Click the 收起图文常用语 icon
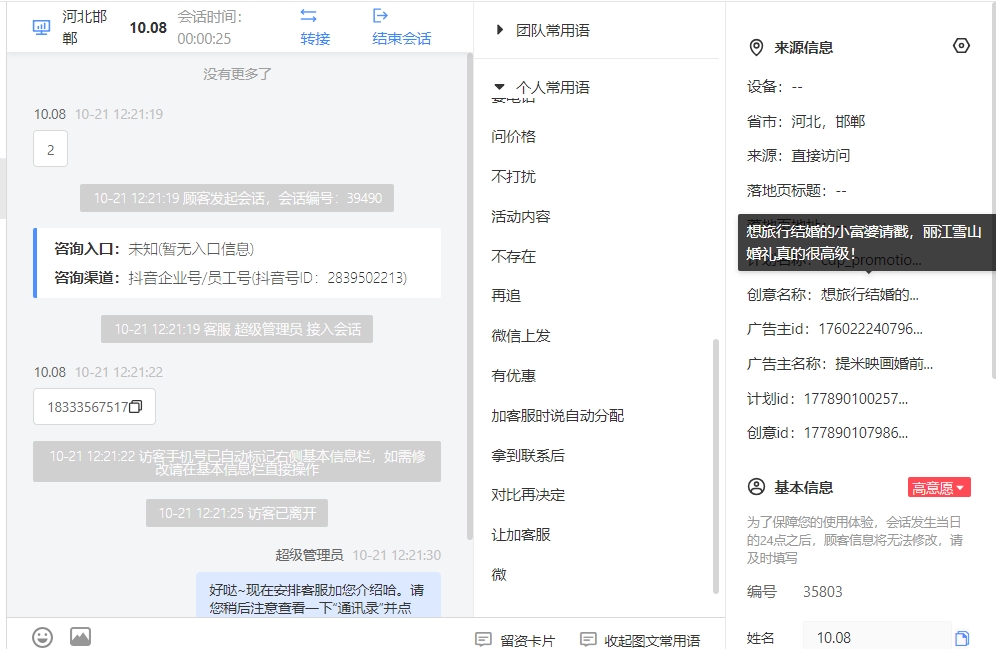Viewport: 996px width, 649px height. pos(588,639)
